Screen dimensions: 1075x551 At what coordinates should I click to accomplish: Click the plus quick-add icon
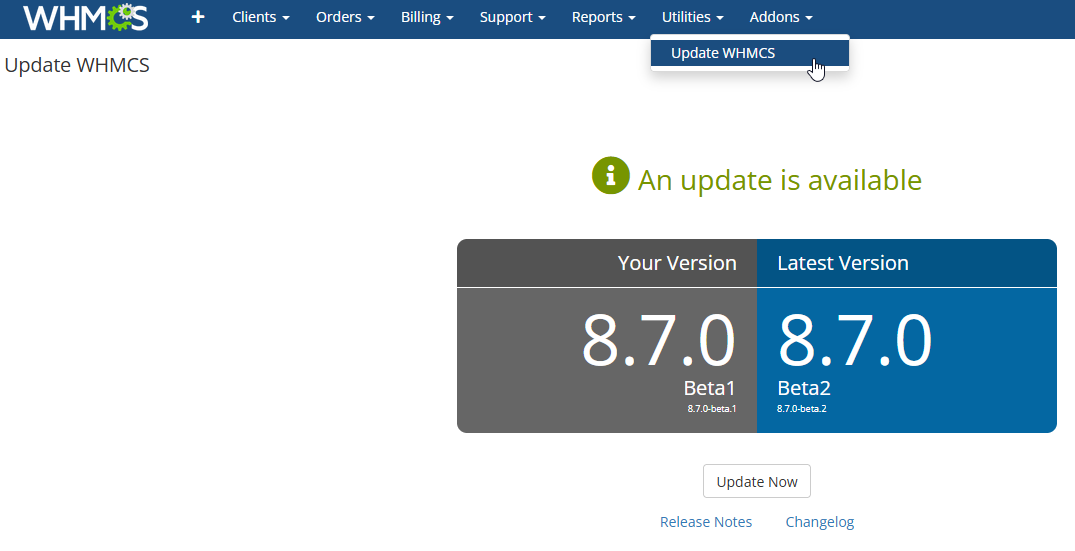tap(198, 17)
